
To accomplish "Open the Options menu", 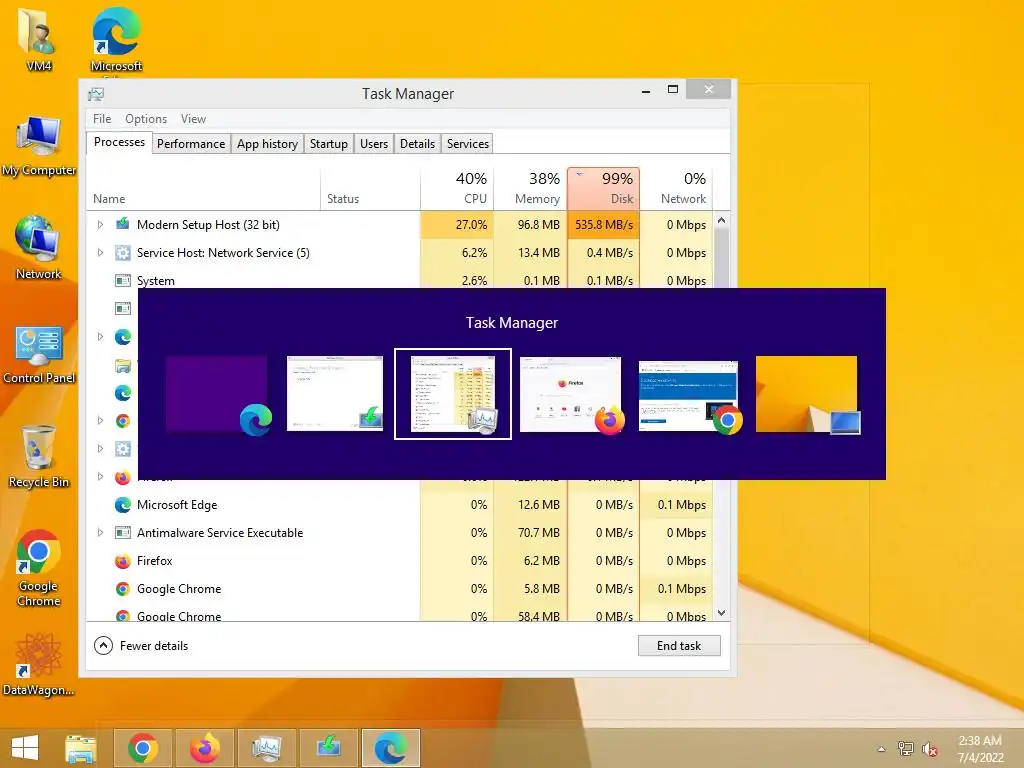I will 146,119.
